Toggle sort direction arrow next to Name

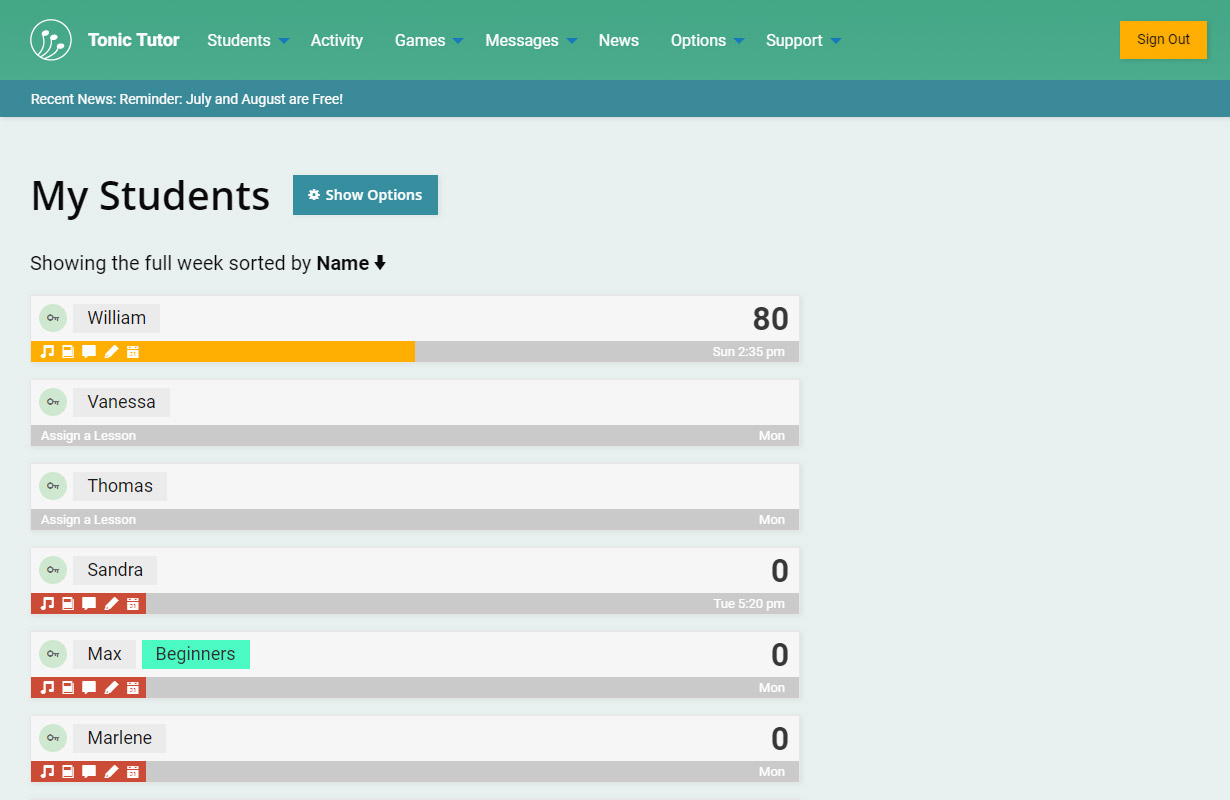[380, 264]
